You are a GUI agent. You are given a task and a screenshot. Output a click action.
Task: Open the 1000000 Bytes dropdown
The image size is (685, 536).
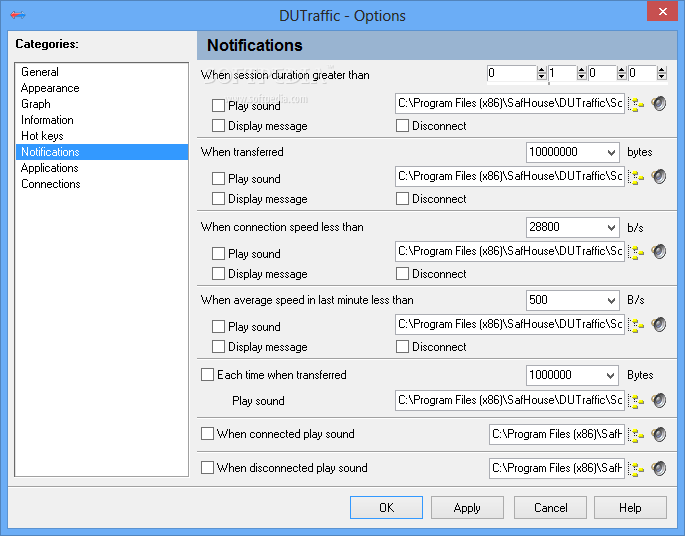(x=611, y=376)
